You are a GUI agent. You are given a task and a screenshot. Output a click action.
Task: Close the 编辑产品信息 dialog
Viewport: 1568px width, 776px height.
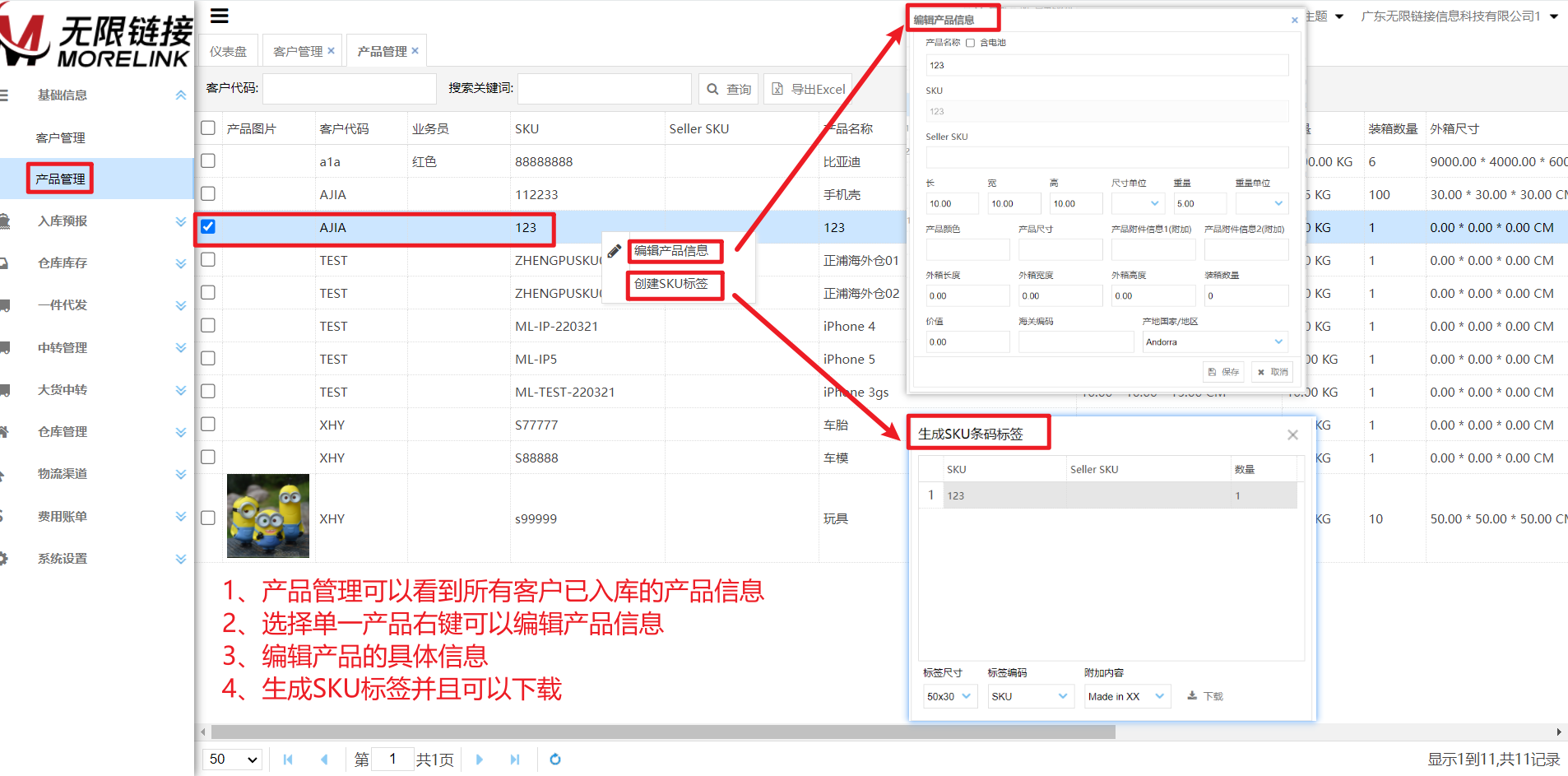click(1295, 20)
